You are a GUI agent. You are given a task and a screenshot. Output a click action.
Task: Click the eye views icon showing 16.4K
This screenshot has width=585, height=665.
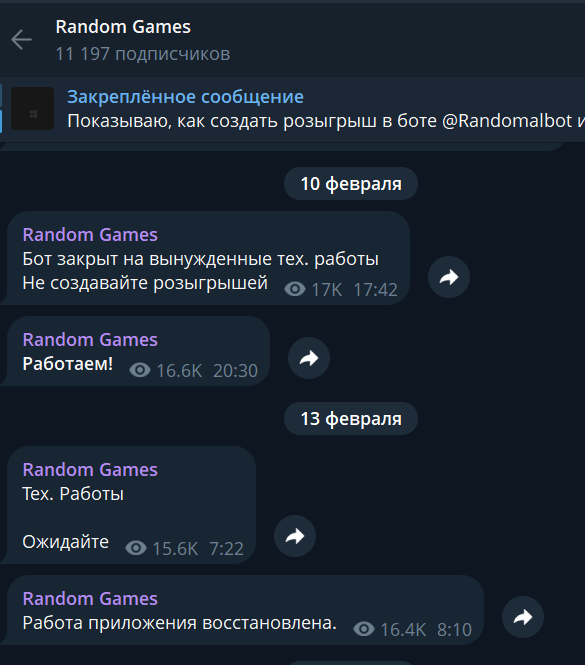[x=364, y=629]
